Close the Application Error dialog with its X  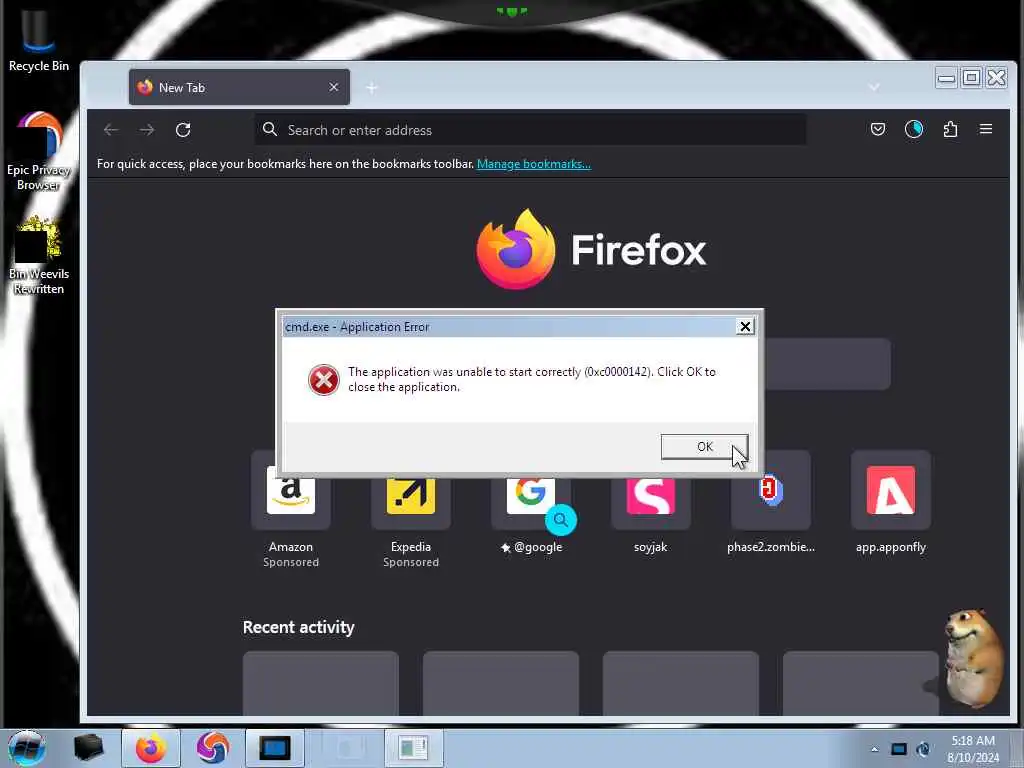click(x=744, y=327)
